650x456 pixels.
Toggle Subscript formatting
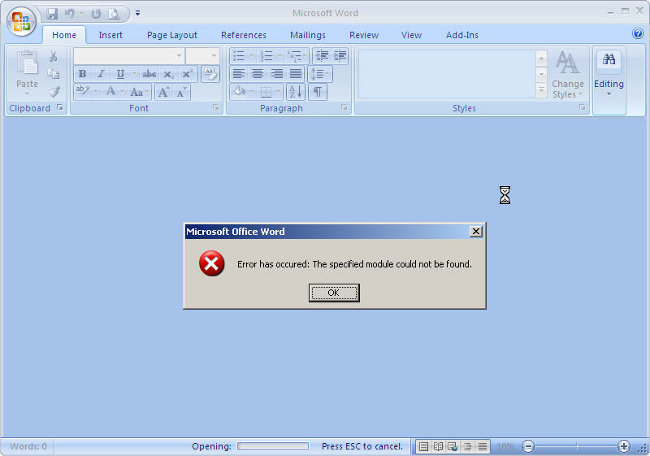click(168, 74)
